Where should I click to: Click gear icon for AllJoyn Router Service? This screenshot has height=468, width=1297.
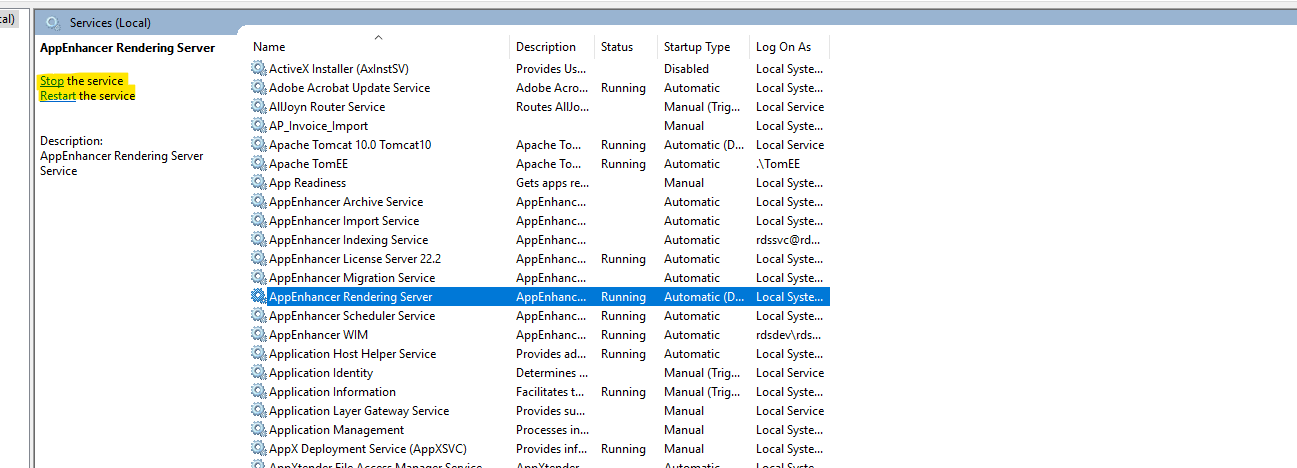tap(259, 107)
